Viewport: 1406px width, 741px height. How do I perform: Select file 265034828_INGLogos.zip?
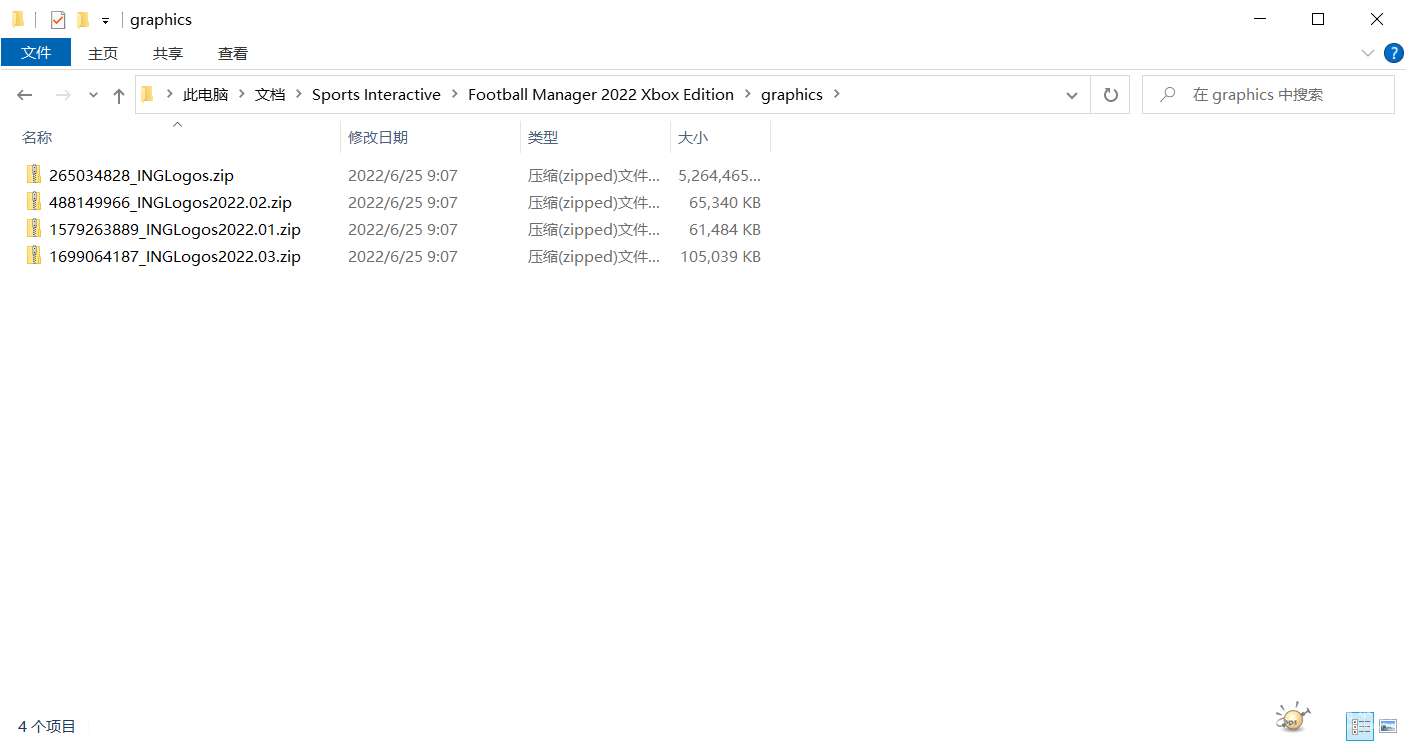click(141, 175)
